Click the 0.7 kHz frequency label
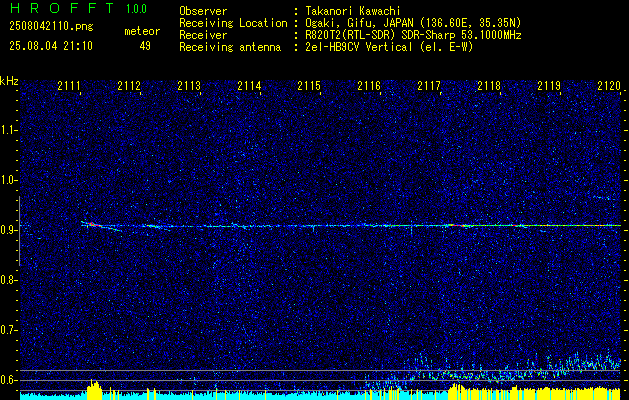 (x=8, y=330)
